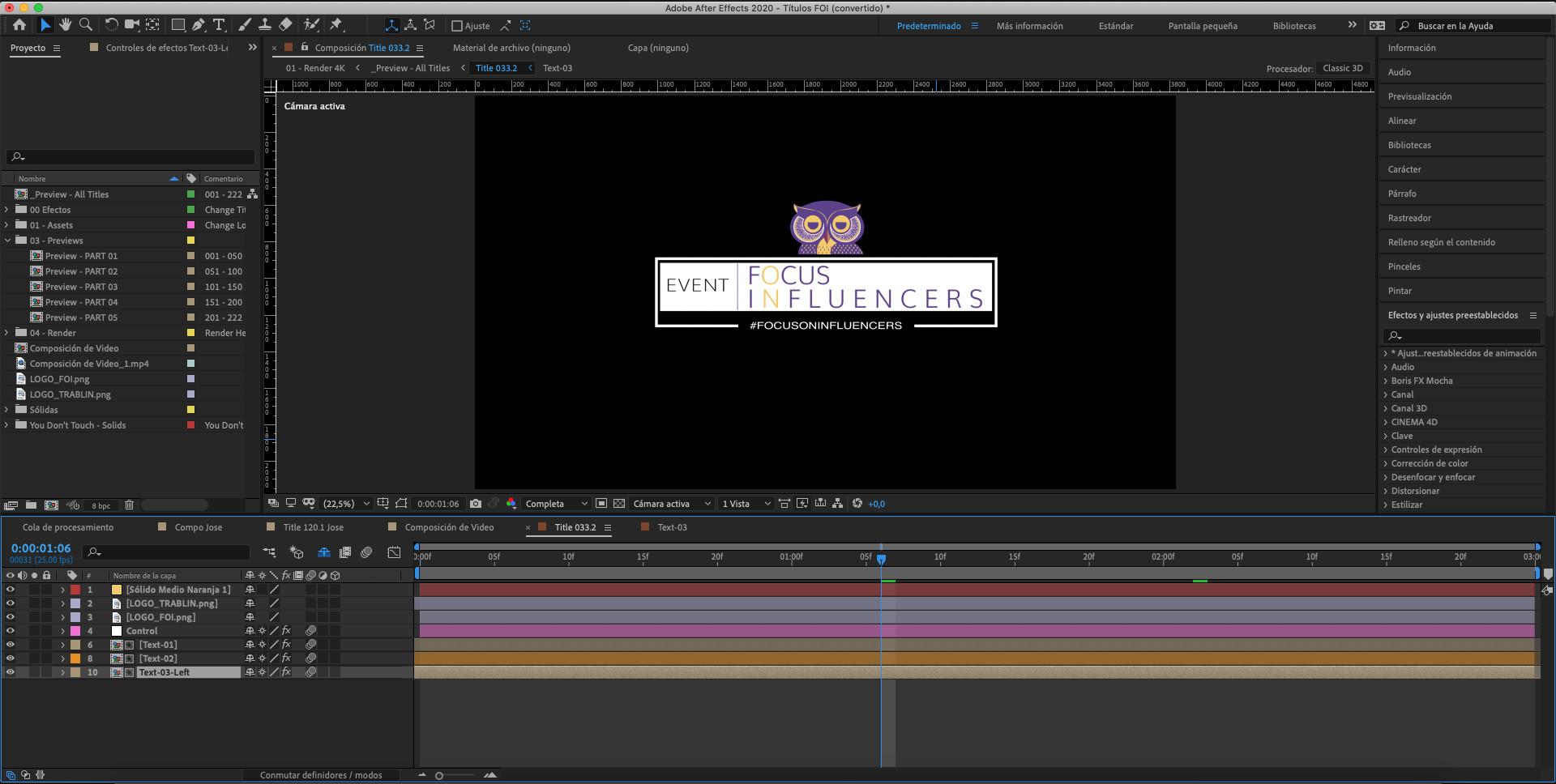Image resolution: width=1556 pixels, height=784 pixels.
Task: Toggle visibility of LOGO_FOI.png layer
Action: 11,617
